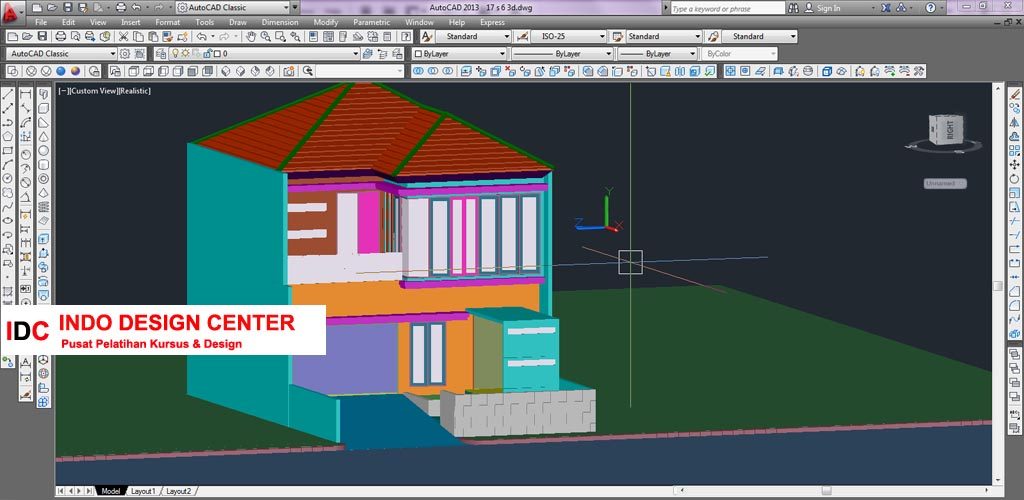Open text style Standard dropdown
This screenshot has width=1024, height=500.
(473, 37)
